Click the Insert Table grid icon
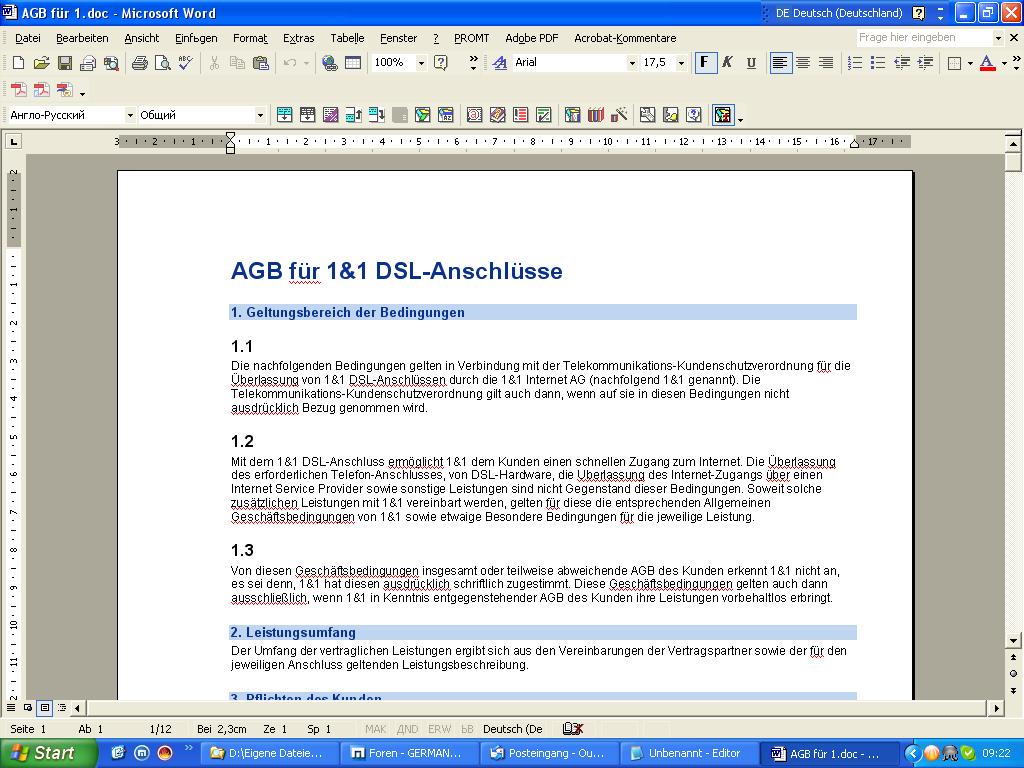Viewport: 1024px width, 768px height. (353, 63)
